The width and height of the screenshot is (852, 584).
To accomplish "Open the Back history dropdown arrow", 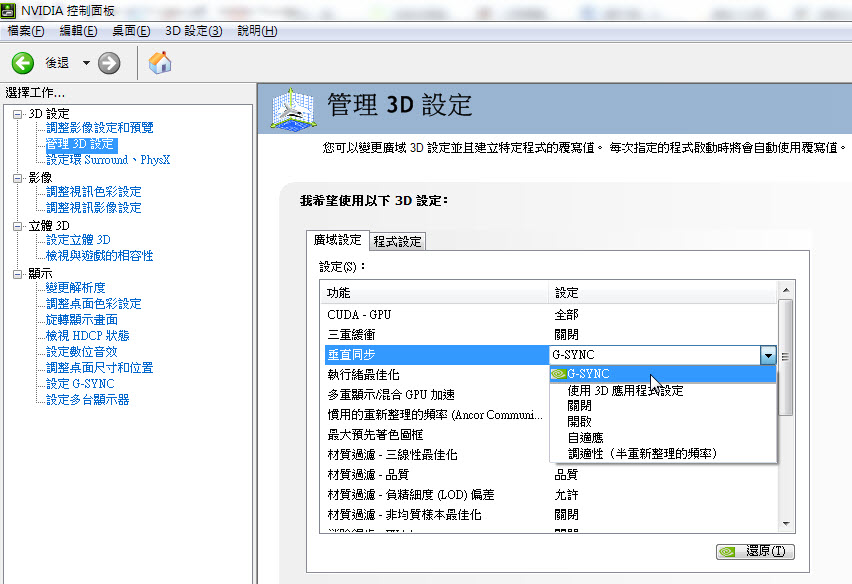I will [86, 63].
